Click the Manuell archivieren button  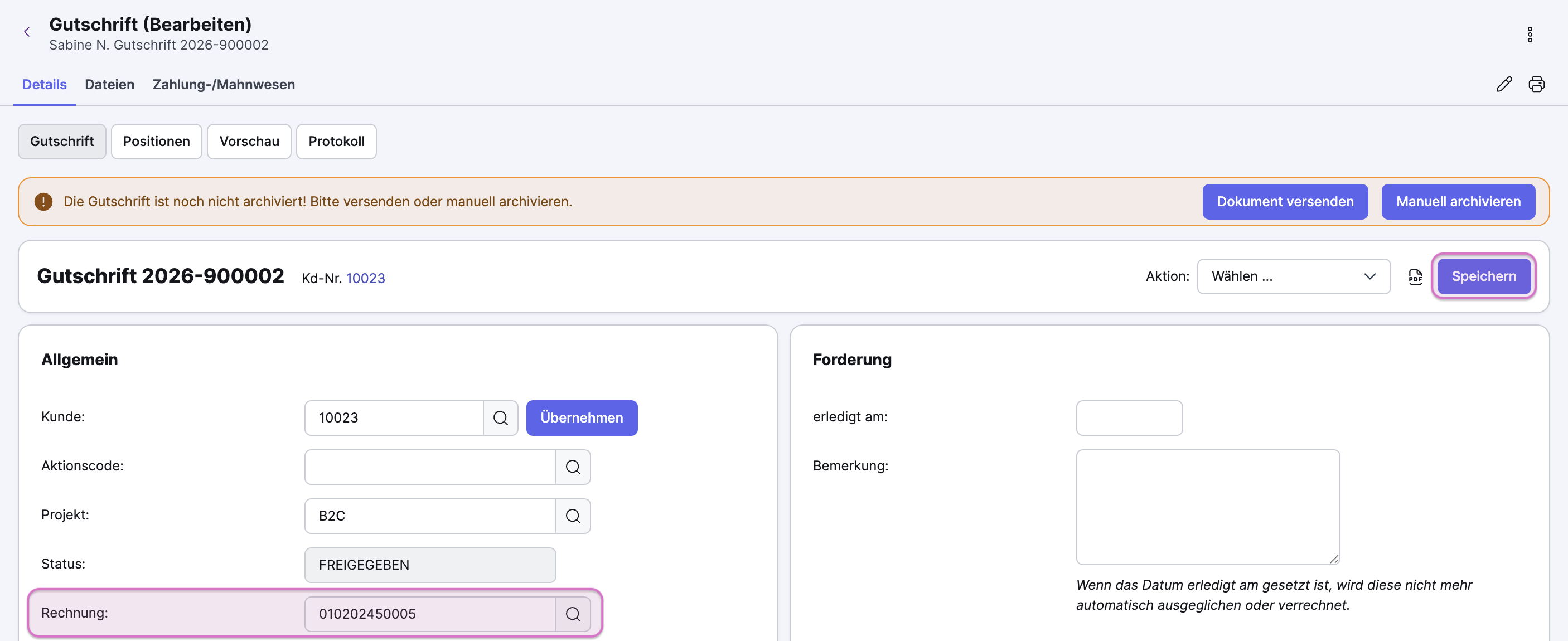click(1458, 201)
